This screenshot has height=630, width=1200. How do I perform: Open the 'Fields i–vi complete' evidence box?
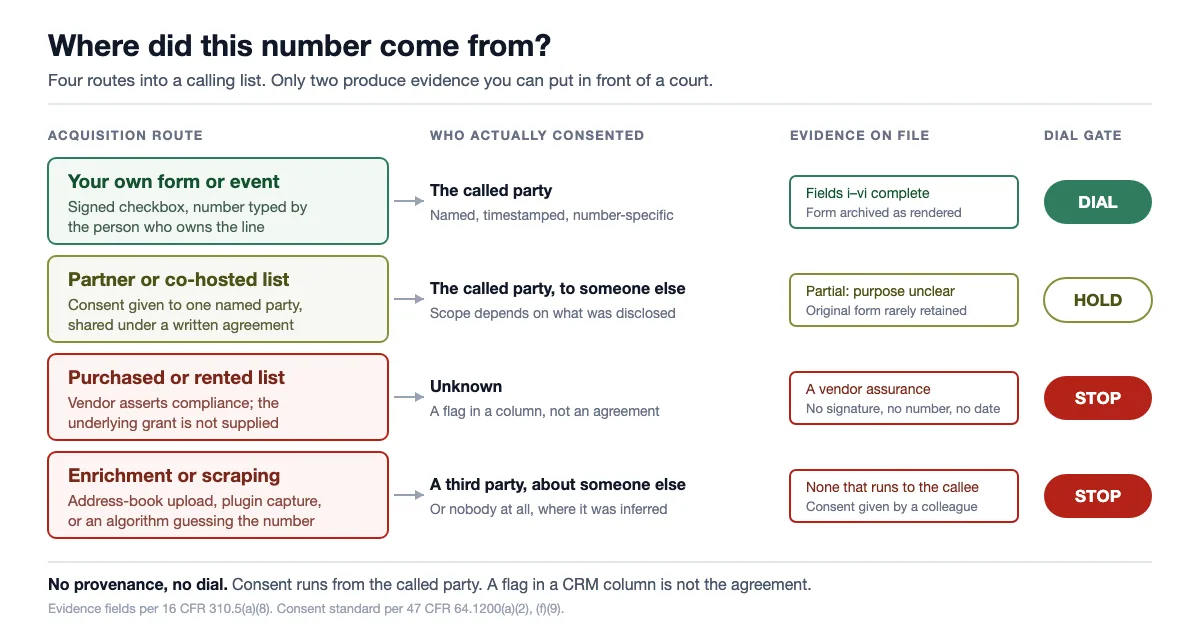tap(904, 202)
